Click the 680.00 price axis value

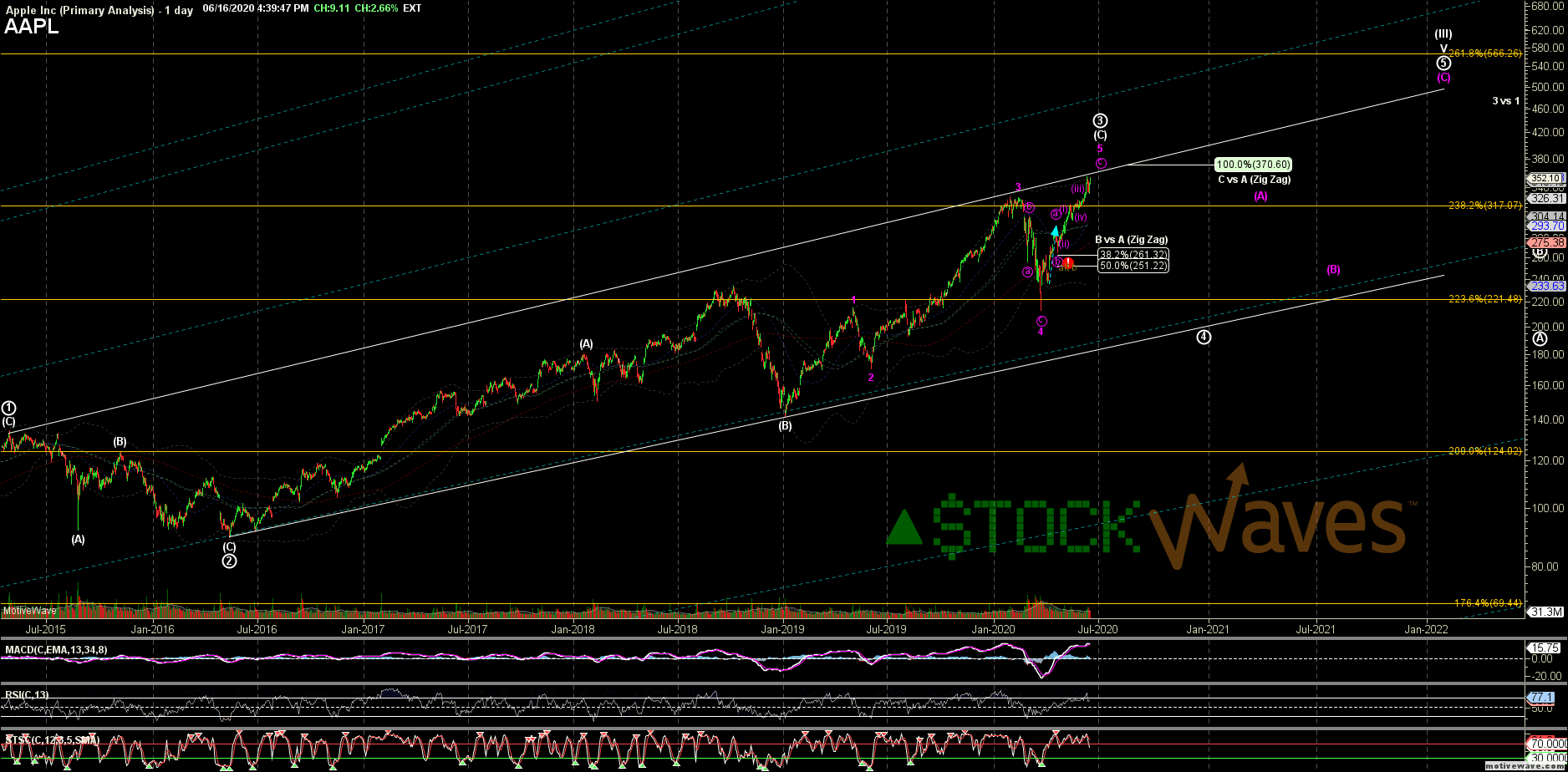(x=1548, y=5)
